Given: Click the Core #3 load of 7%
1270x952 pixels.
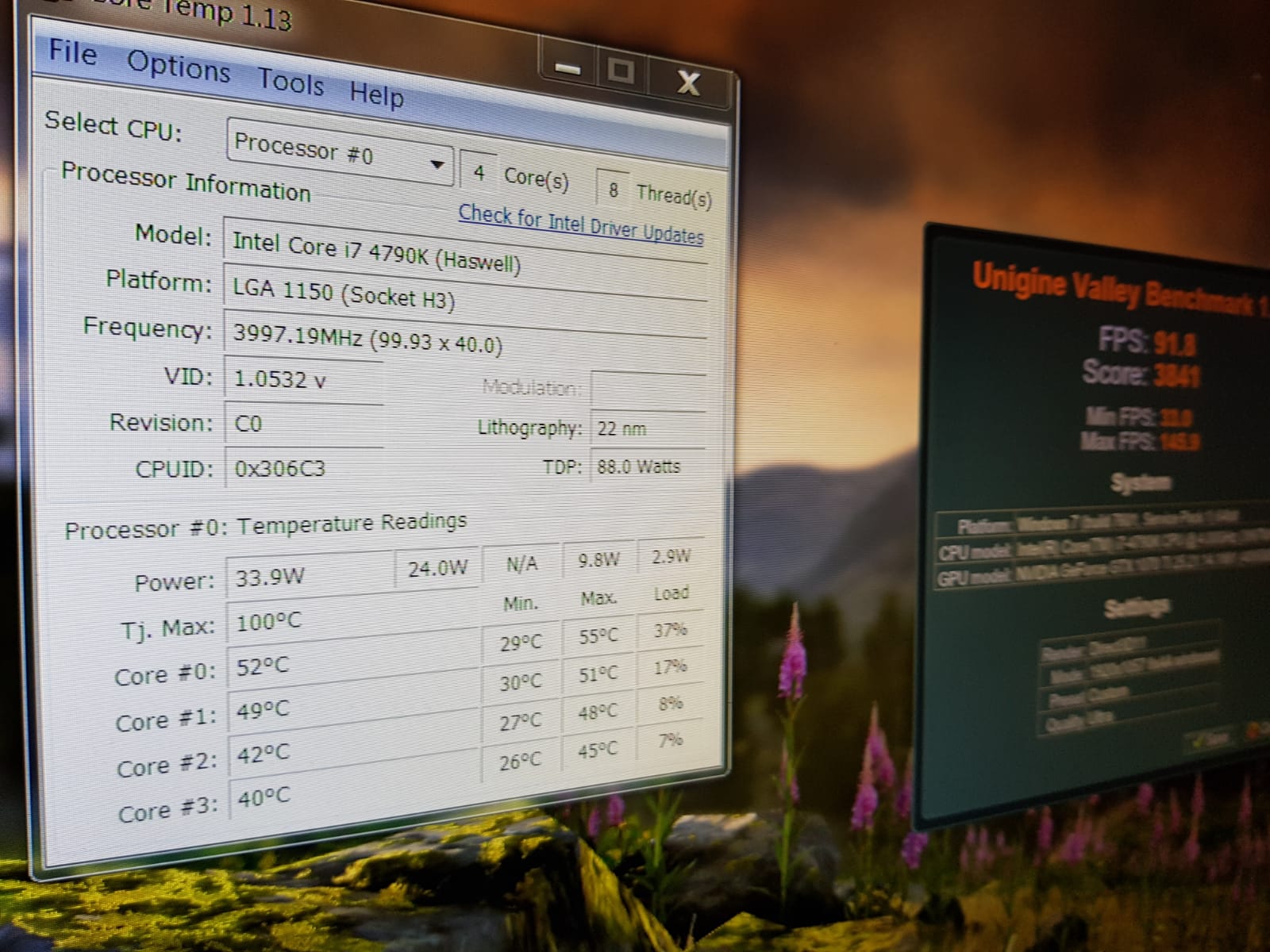Looking at the screenshot, I should [671, 740].
